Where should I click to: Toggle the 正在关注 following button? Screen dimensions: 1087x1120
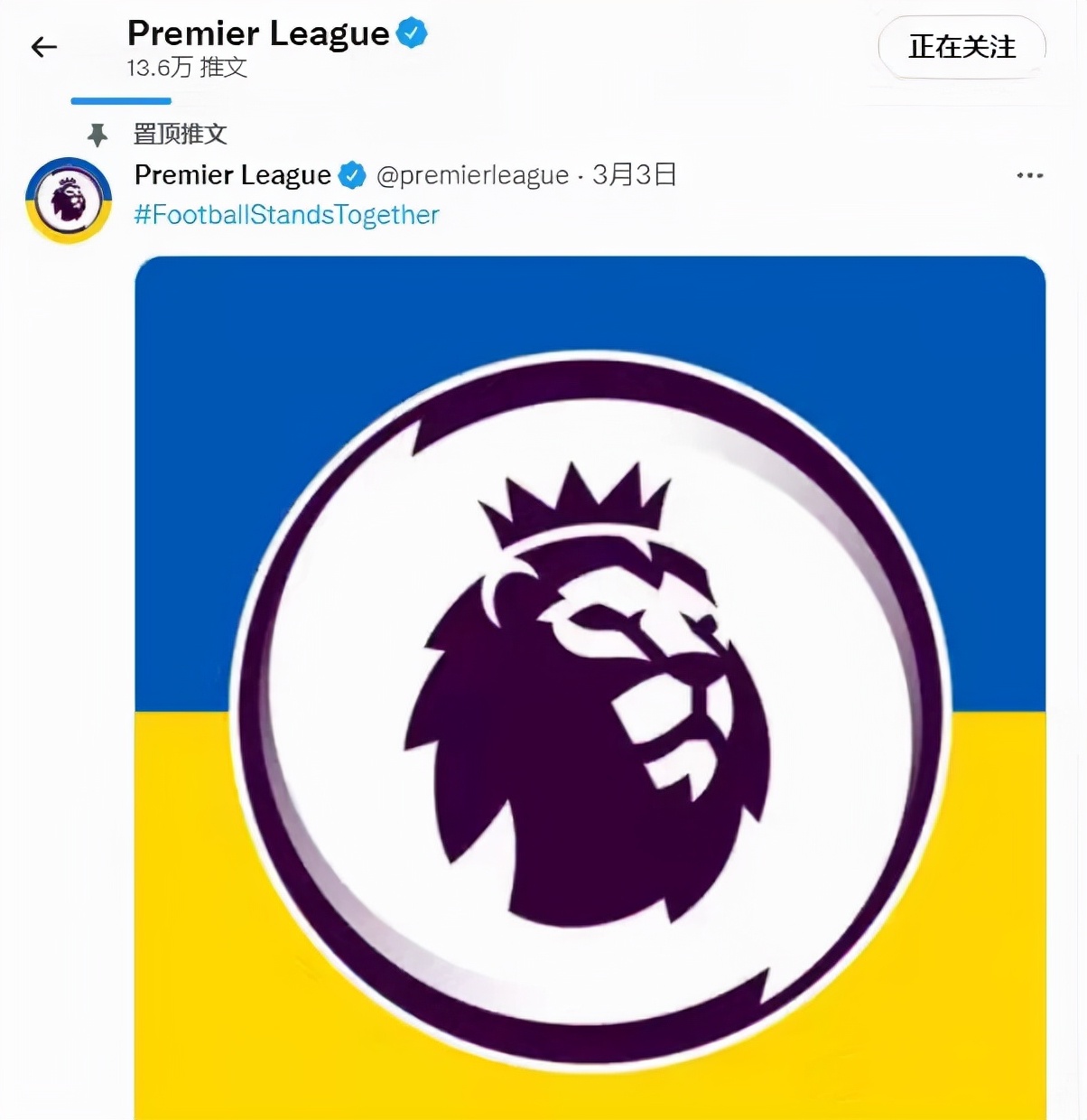pos(962,47)
